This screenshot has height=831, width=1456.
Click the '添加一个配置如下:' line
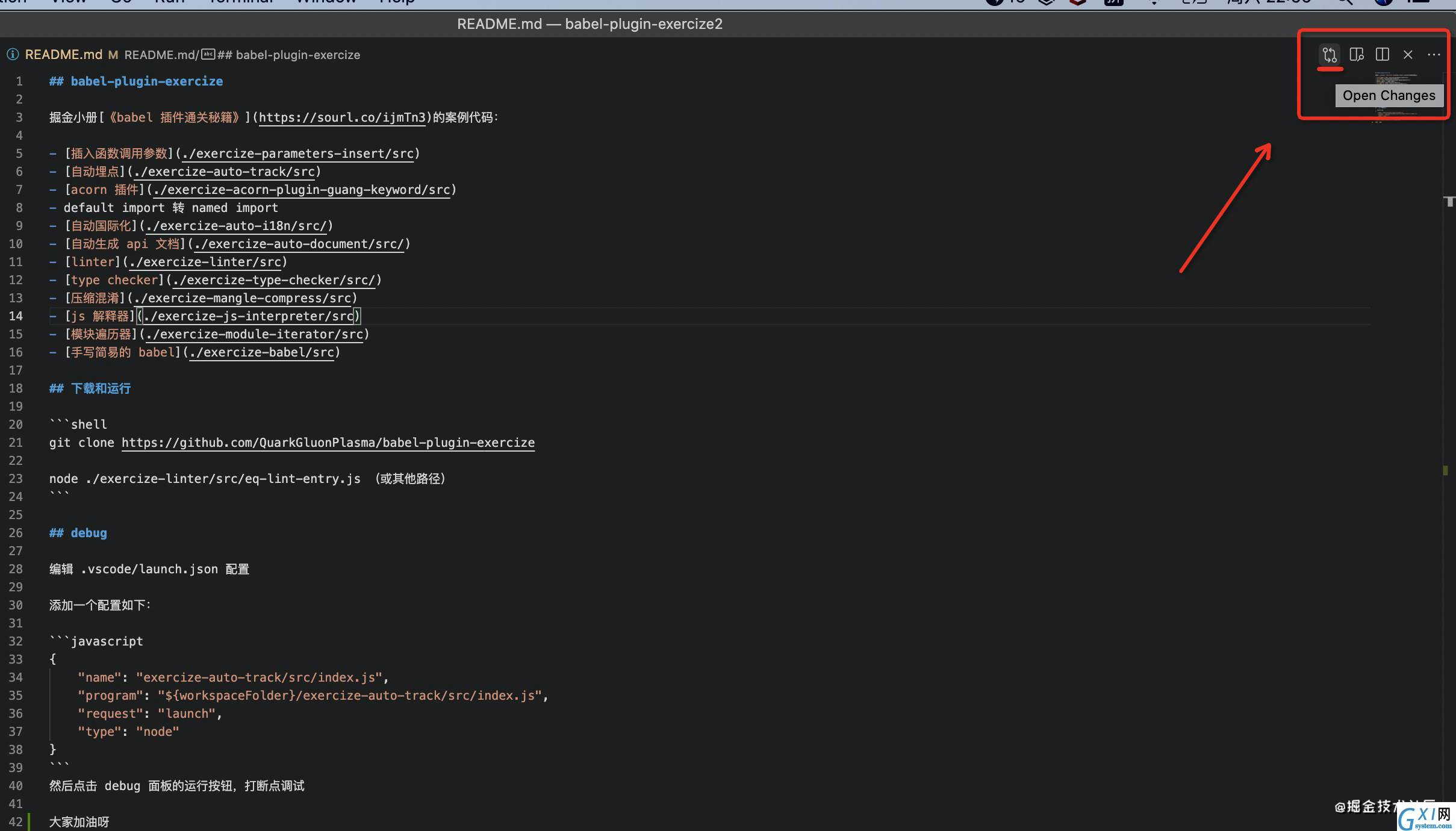tap(100, 605)
